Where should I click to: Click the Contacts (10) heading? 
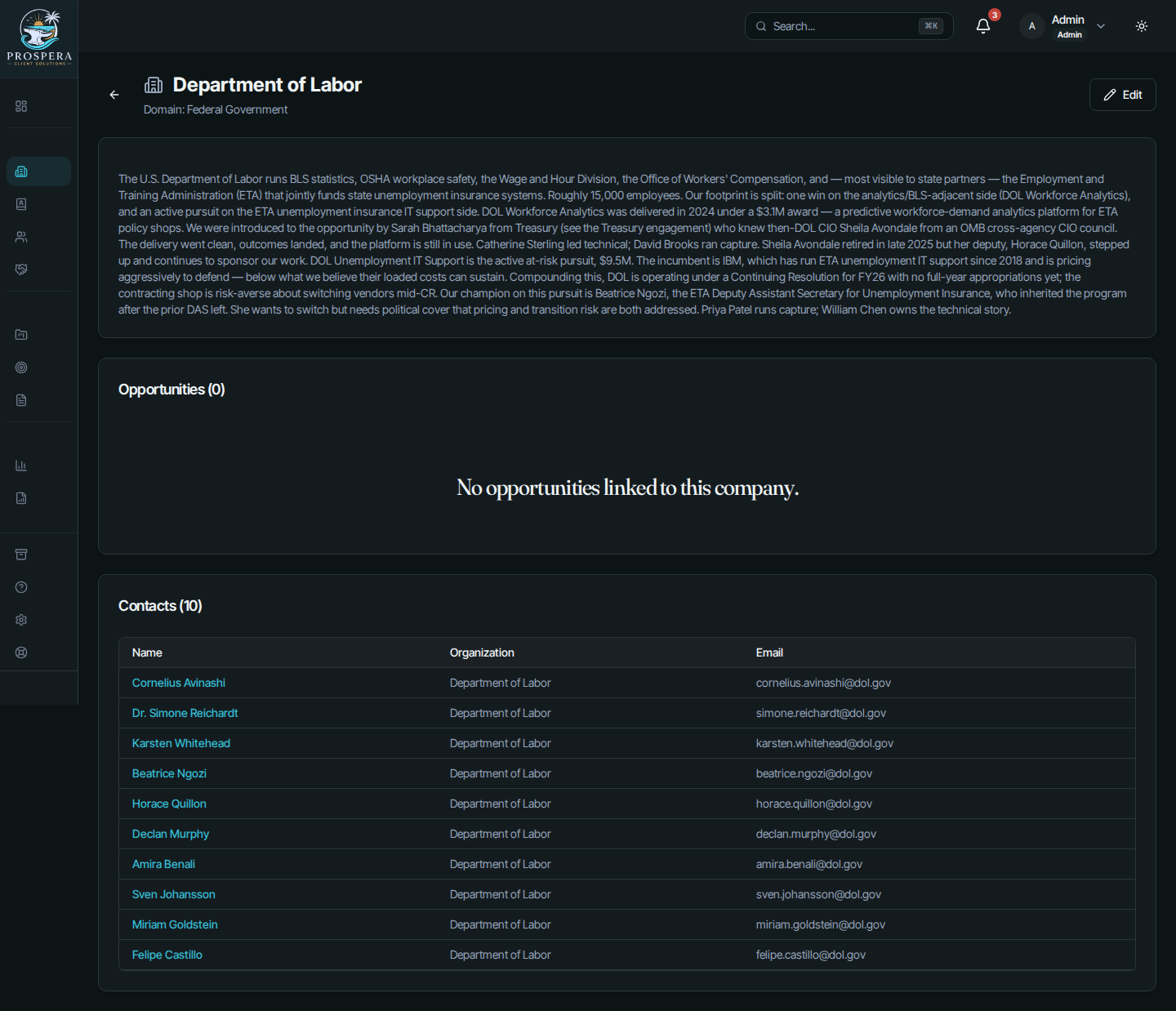(160, 606)
